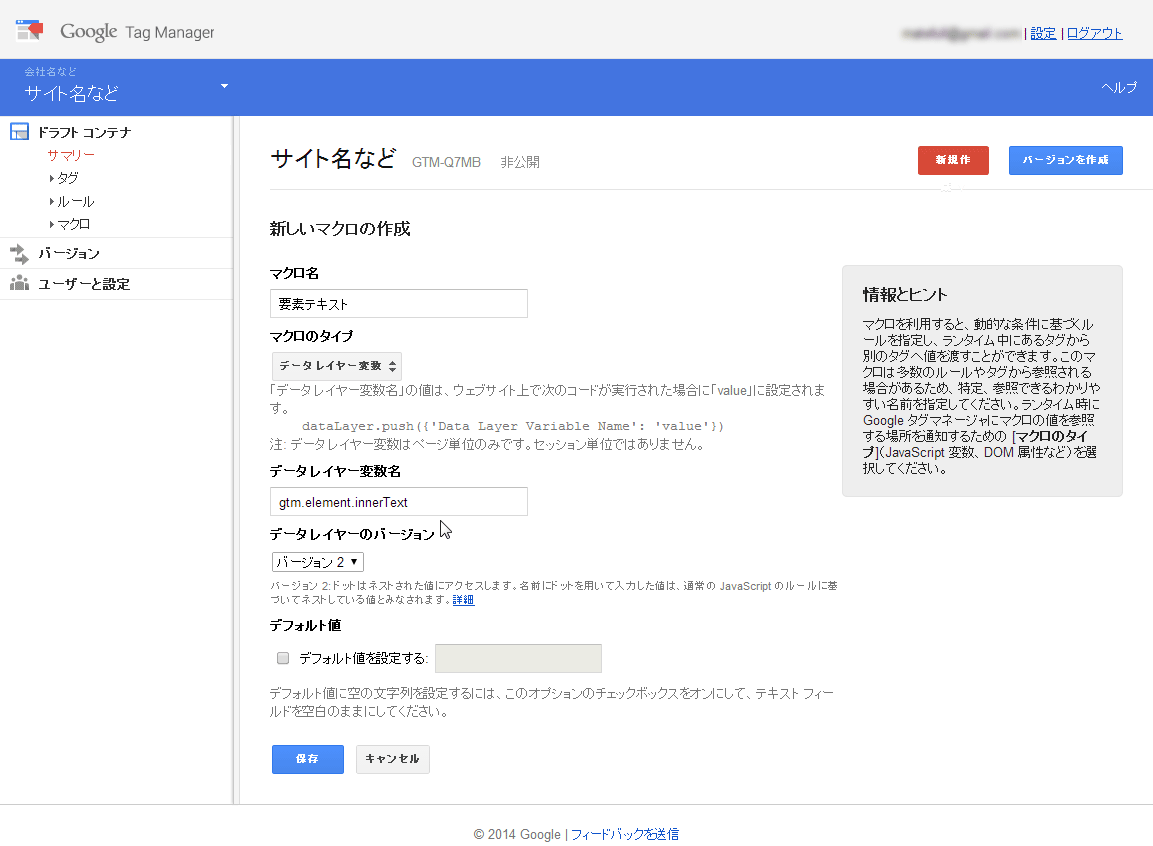Open the データレイヤーのバージョン dropdown
The height and width of the screenshot is (846, 1153).
[317, 561]
